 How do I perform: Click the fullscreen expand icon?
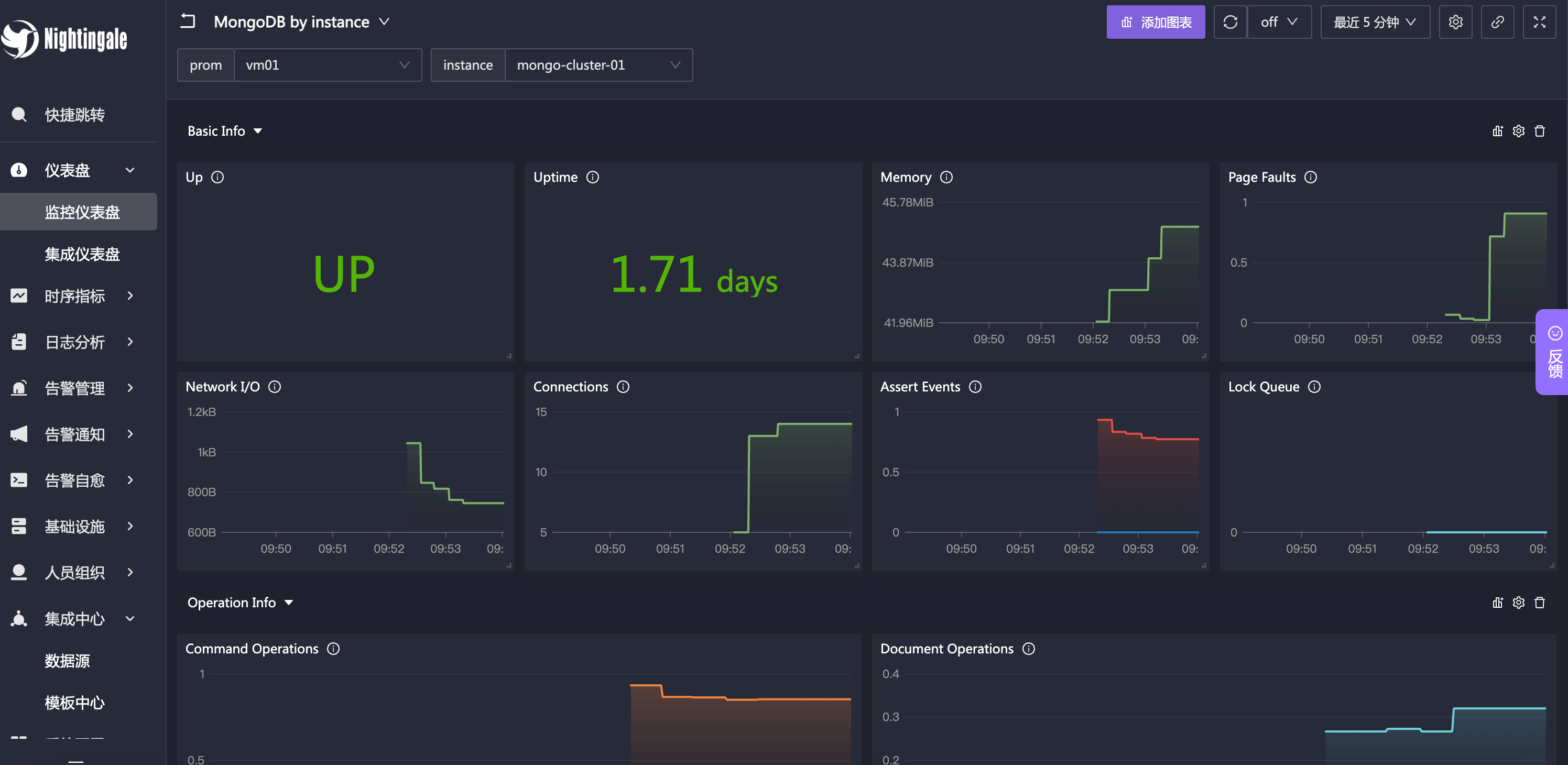(1539, 22)
